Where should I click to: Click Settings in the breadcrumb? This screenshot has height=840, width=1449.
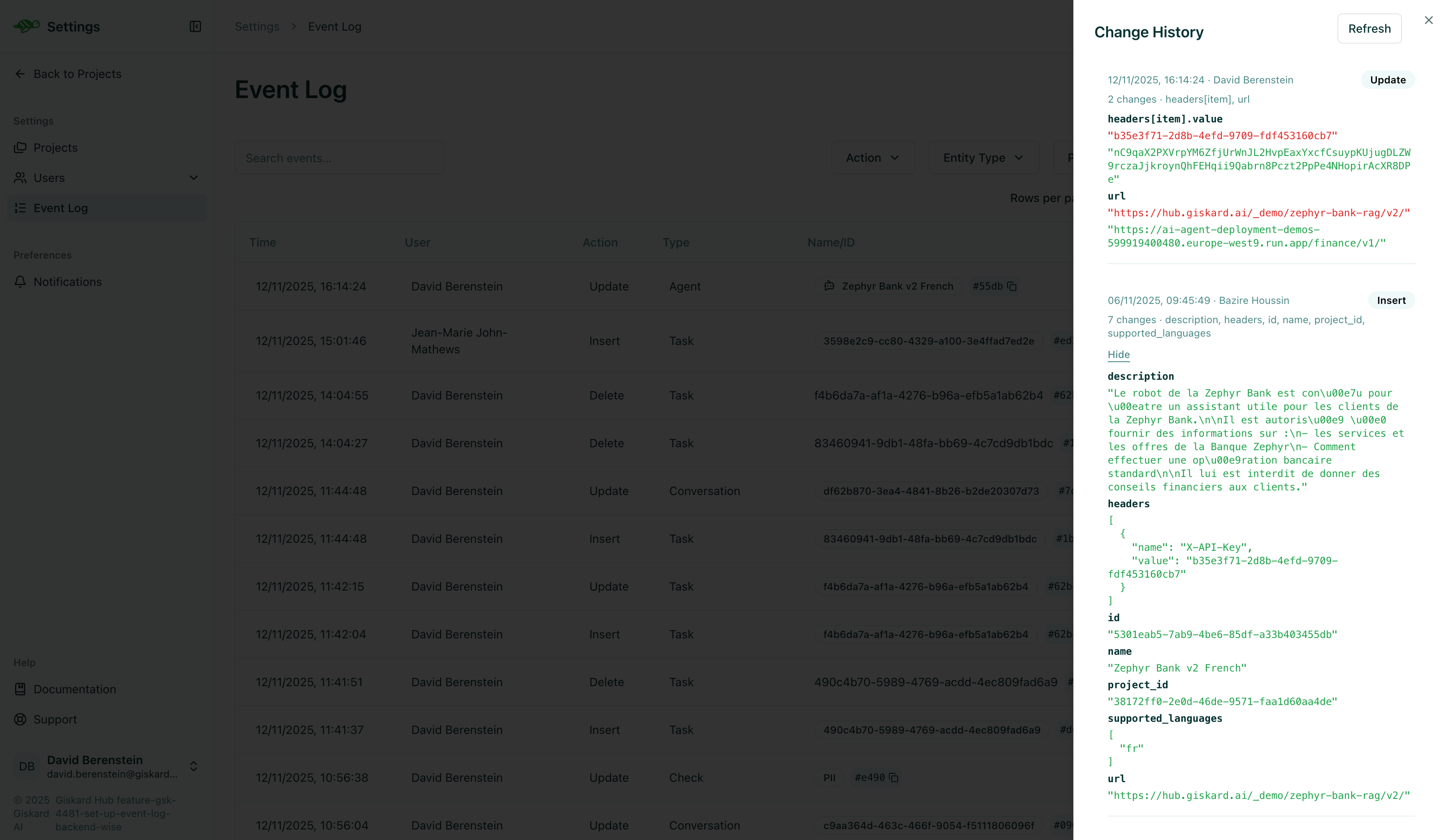click(257, 26)
